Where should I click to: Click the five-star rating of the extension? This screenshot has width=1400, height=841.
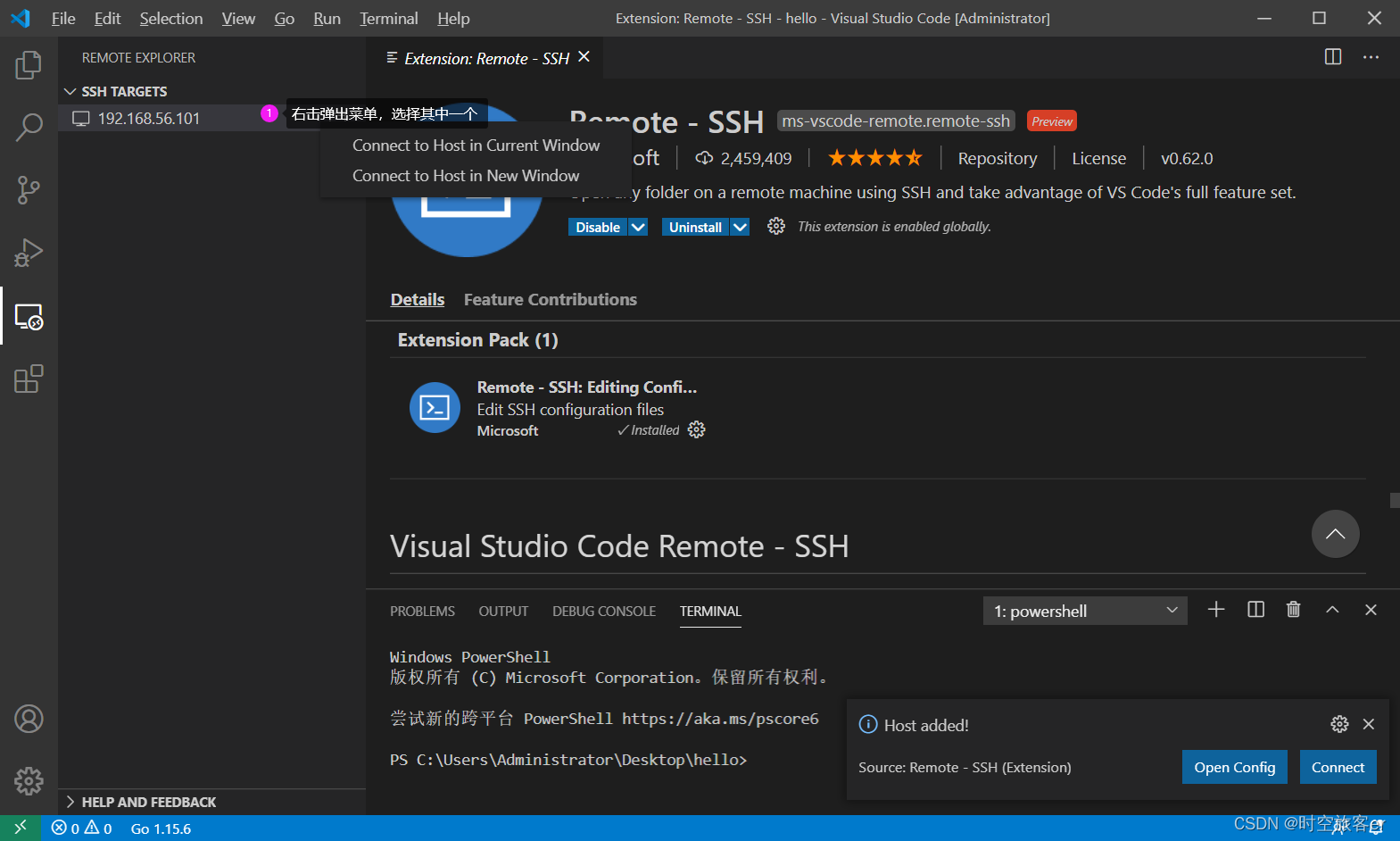pos(875,158)
